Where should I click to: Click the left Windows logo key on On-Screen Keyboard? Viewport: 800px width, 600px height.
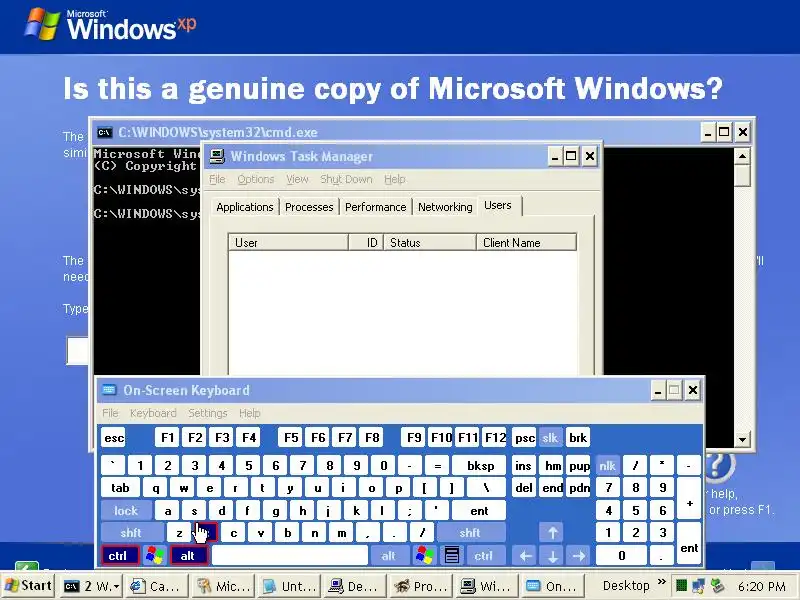155,555
